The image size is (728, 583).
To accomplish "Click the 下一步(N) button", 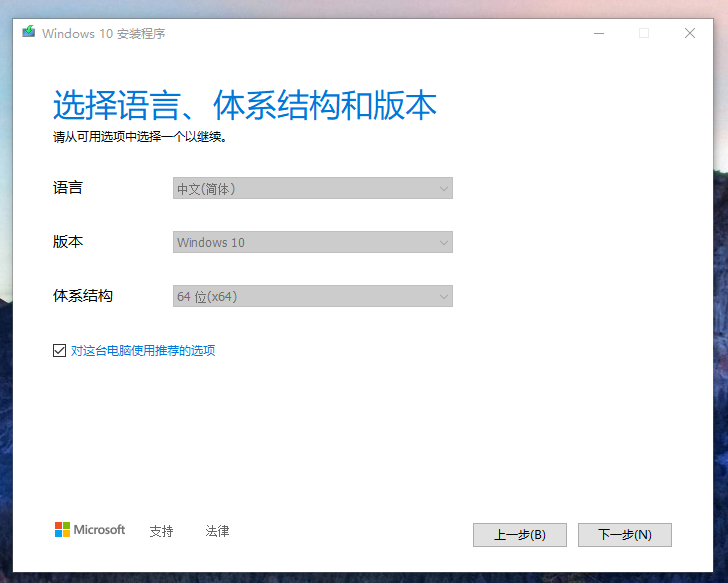I will point(624,535).
